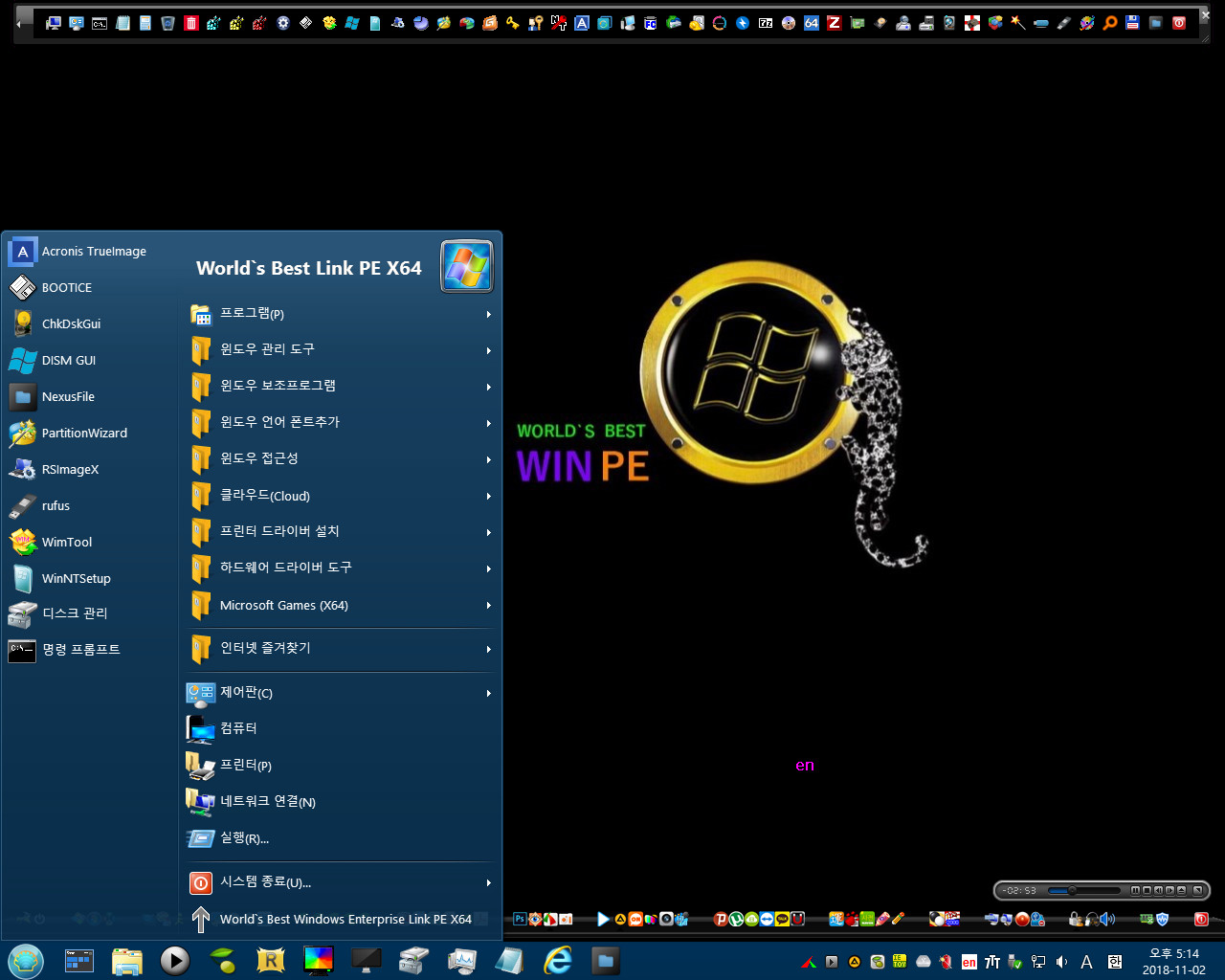Open 프린터(P) from Start menu

tap(342, 766)
